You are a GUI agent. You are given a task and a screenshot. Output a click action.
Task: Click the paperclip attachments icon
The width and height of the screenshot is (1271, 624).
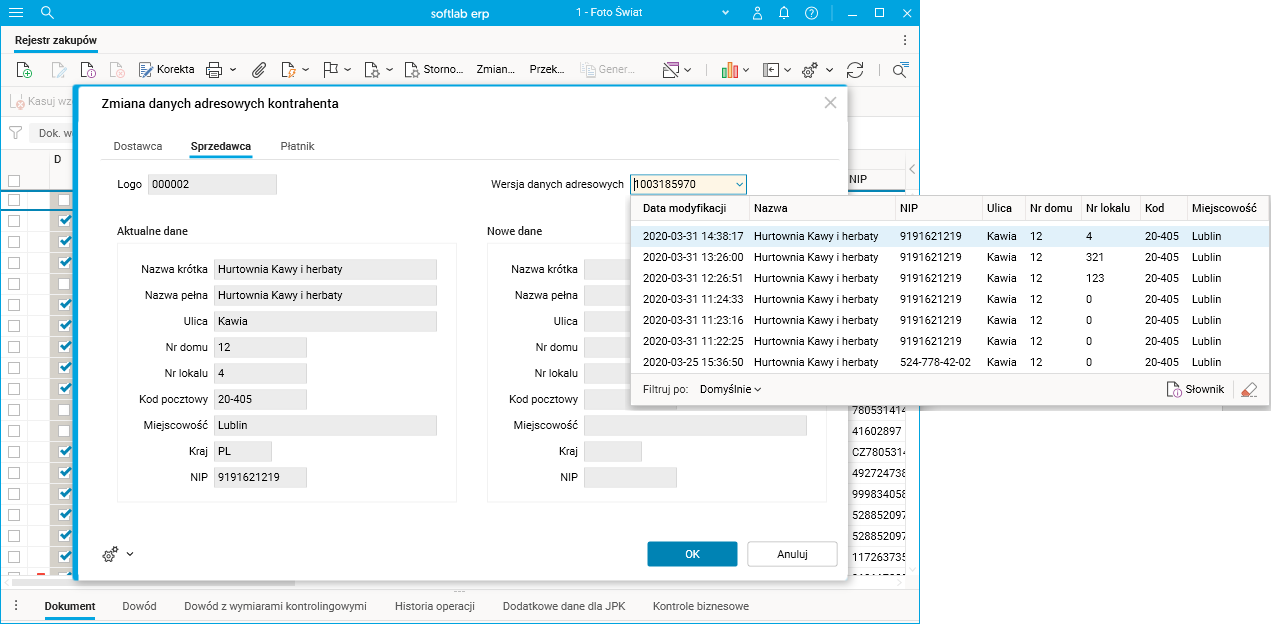click(x=258, y=70)
